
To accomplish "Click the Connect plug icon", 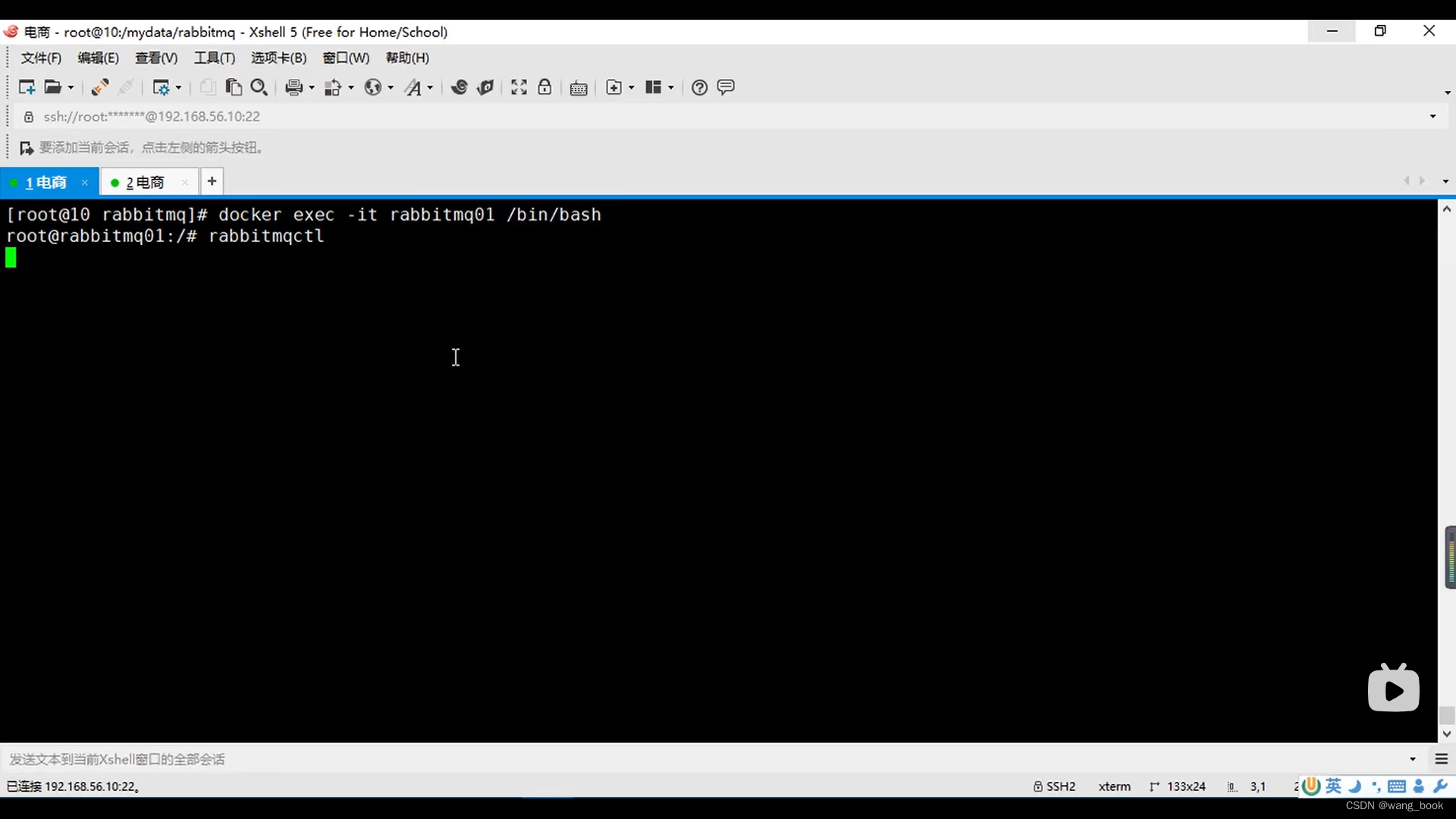I will (100, 87).
